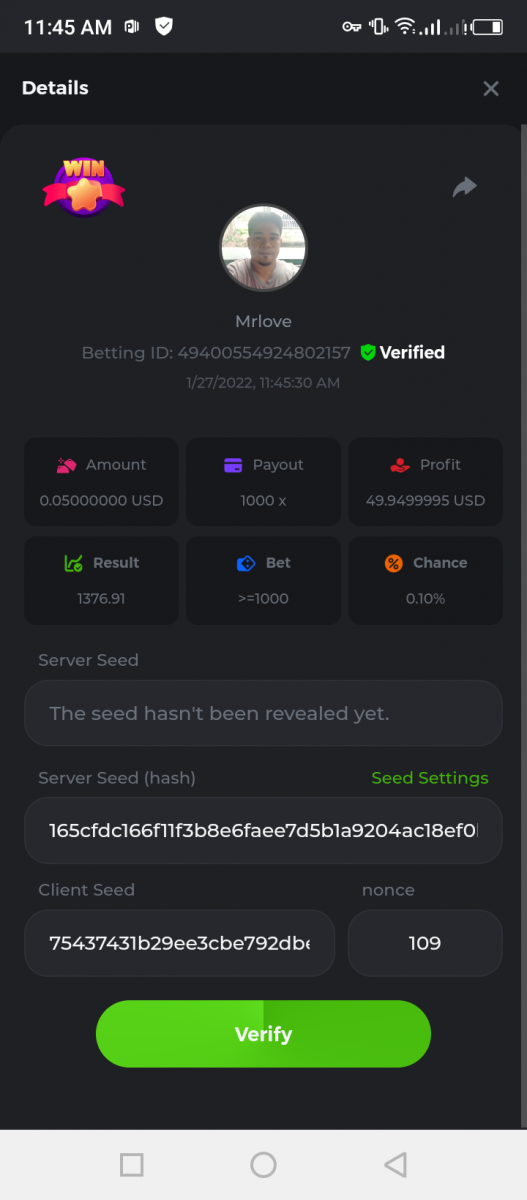
Task: Tap the Payout card icon
Action: (233, 465)
